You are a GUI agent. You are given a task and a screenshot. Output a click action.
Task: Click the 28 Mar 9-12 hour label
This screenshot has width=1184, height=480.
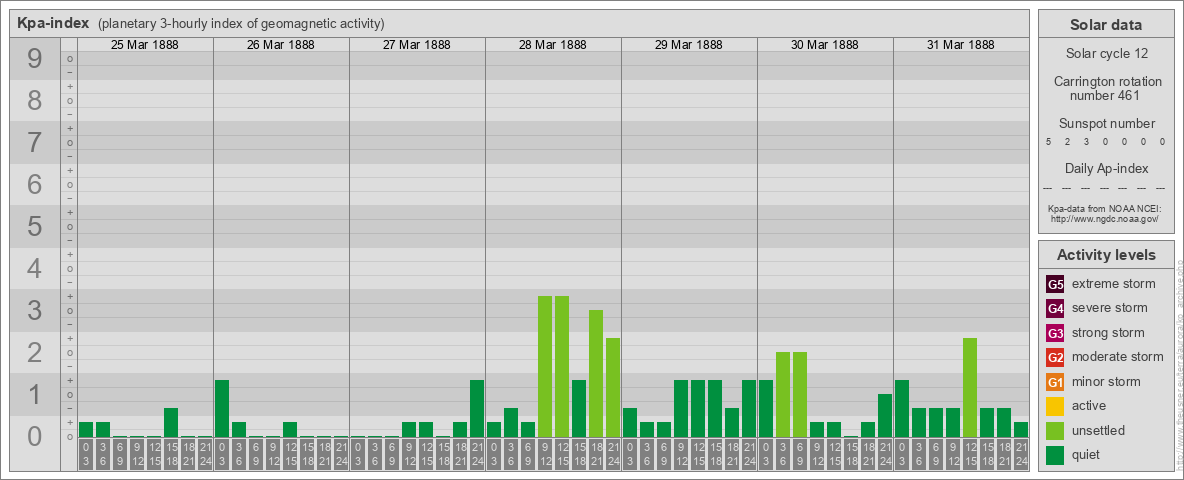pyautogui.click(x=545, y=454)
